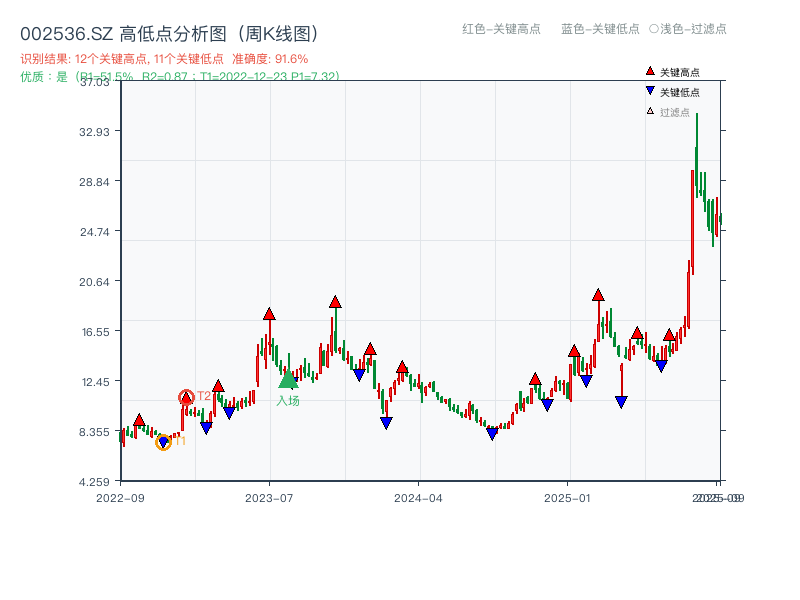Click the blue triangle icon beside 关键低点 legend
The width and height of the screenshot is (800, 600).
click(650, 91)
